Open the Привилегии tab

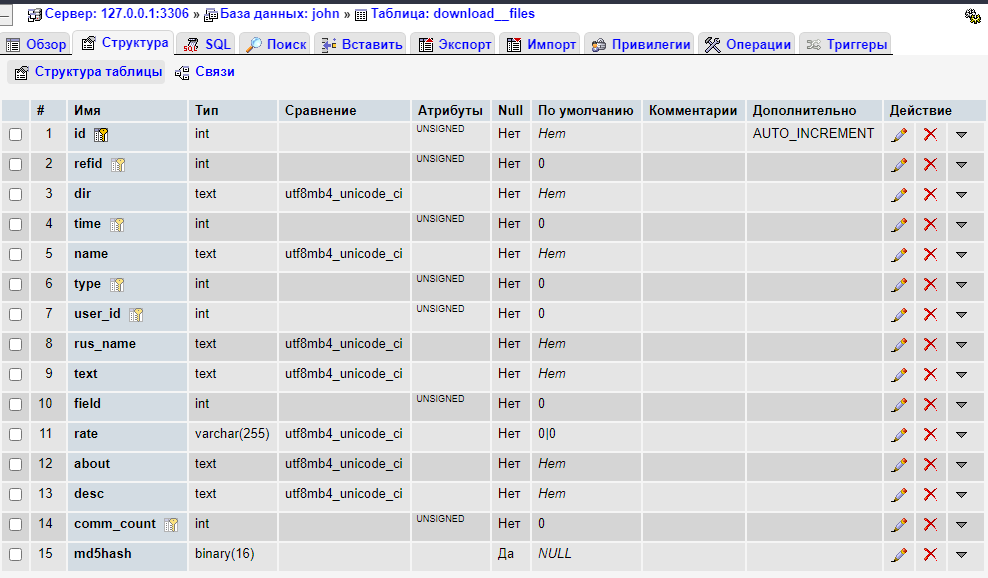point(640,44)
